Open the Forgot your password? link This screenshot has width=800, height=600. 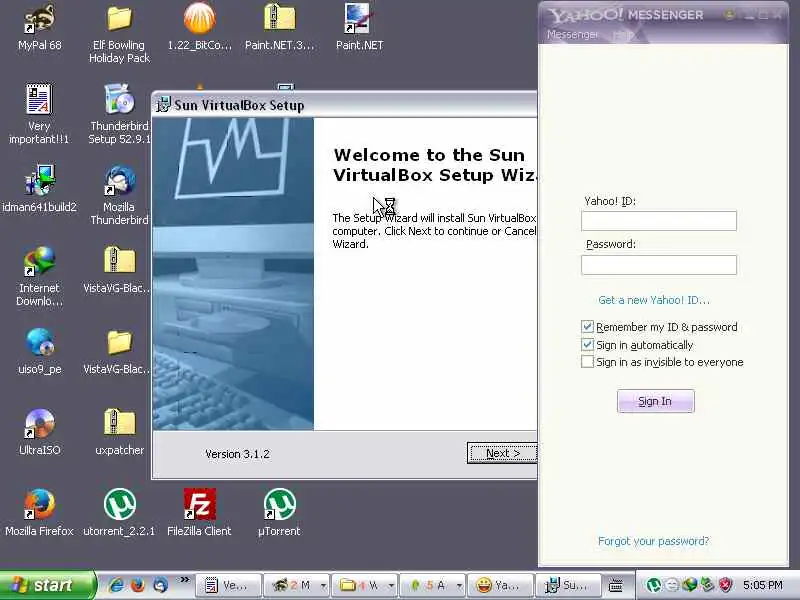(654, 541)
